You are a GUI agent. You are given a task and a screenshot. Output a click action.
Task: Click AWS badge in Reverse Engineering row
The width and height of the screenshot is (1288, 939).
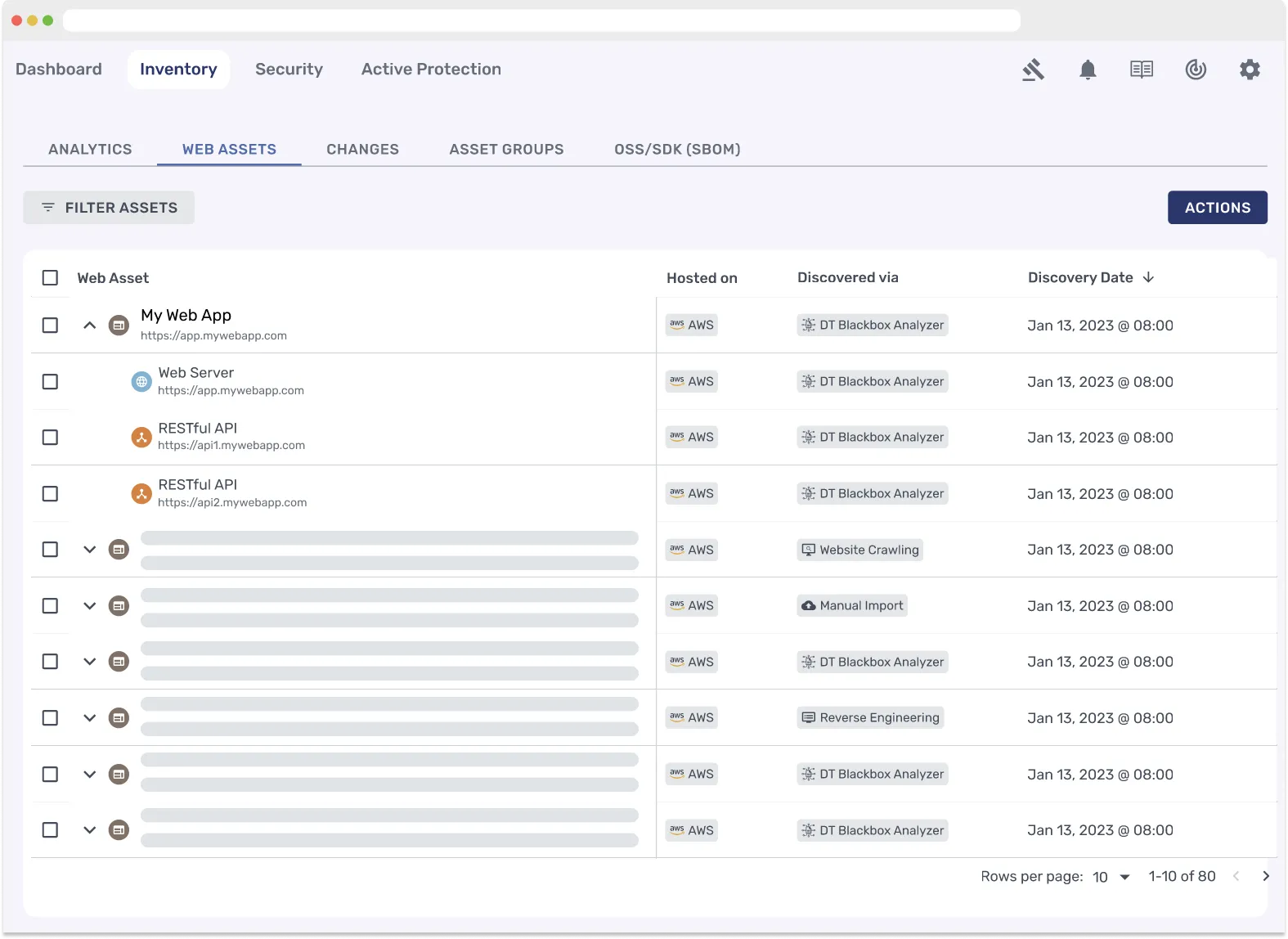(x=692, y=718)
